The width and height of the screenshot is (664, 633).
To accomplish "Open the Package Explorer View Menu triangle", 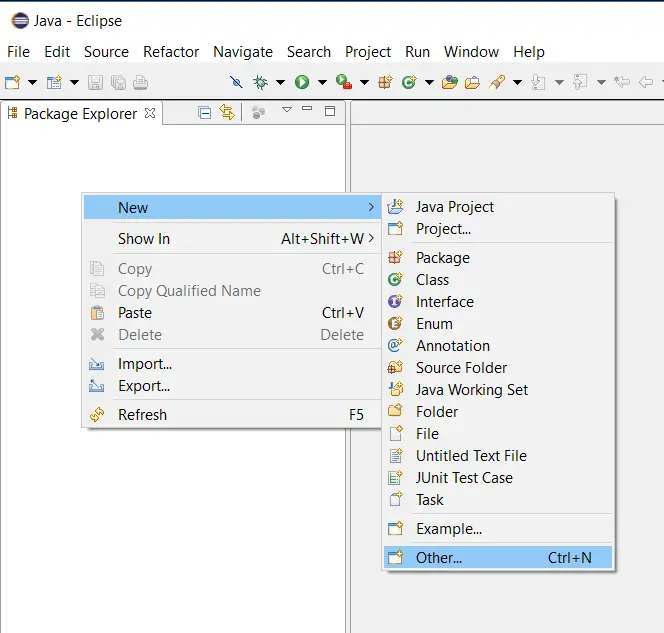I will [287, 110].
